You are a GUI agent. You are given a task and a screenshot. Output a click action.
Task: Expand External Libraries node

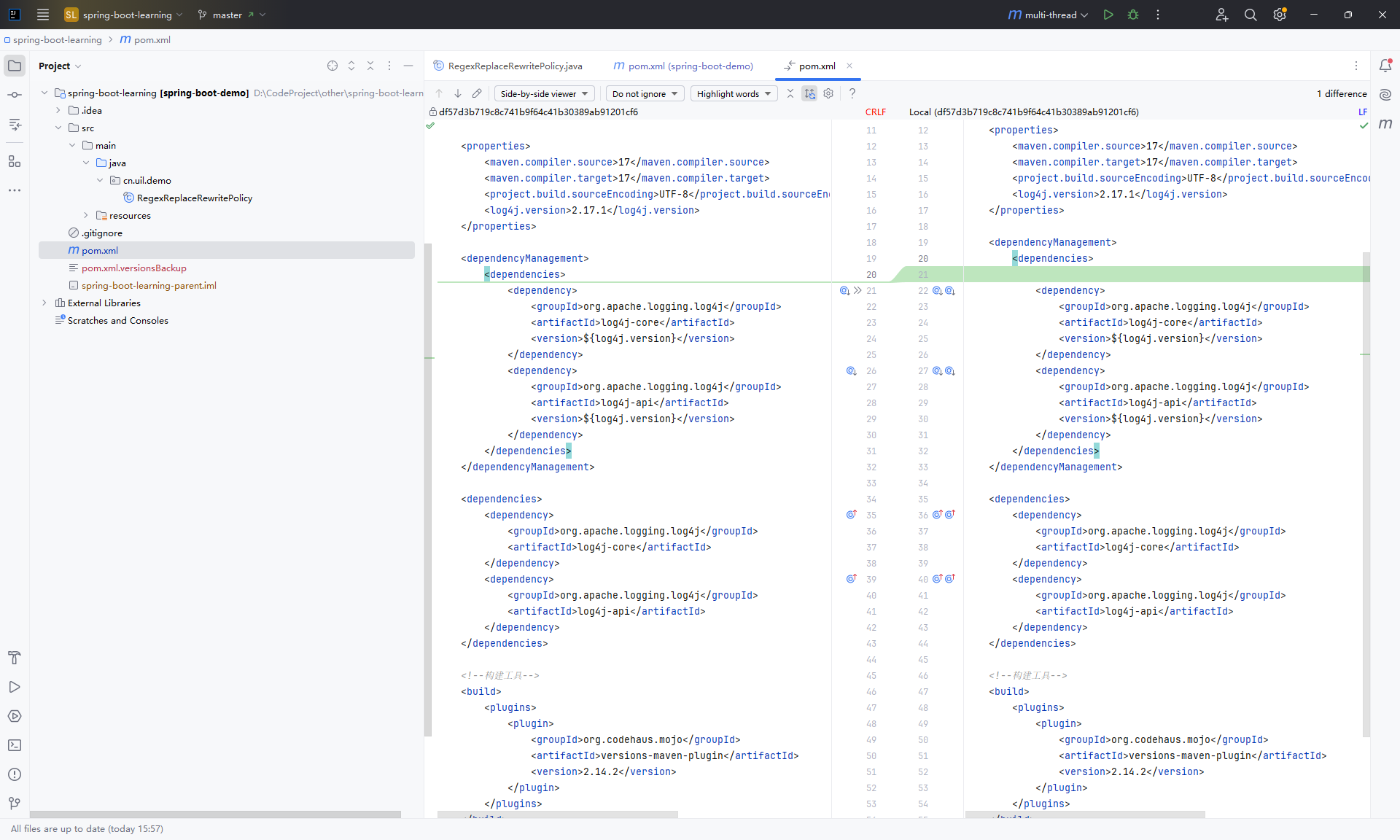[44, 303]
